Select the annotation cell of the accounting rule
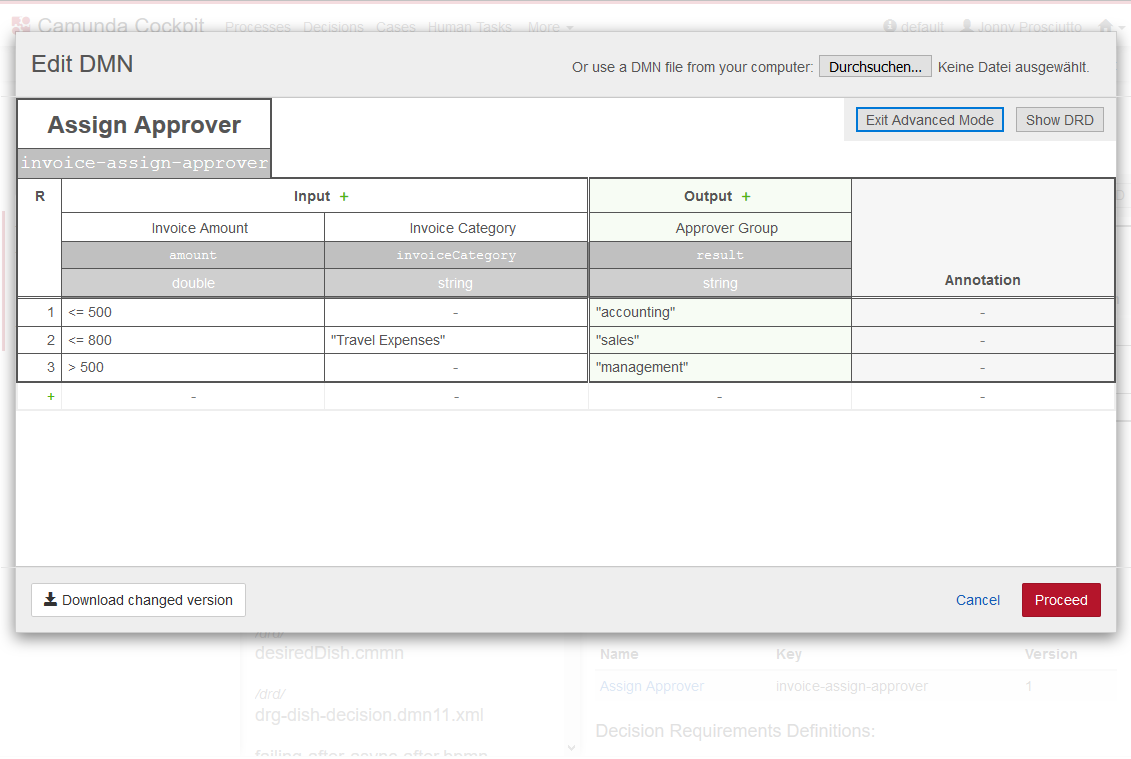The height and width of the screenshot is (759, 1131). [982, 312]
